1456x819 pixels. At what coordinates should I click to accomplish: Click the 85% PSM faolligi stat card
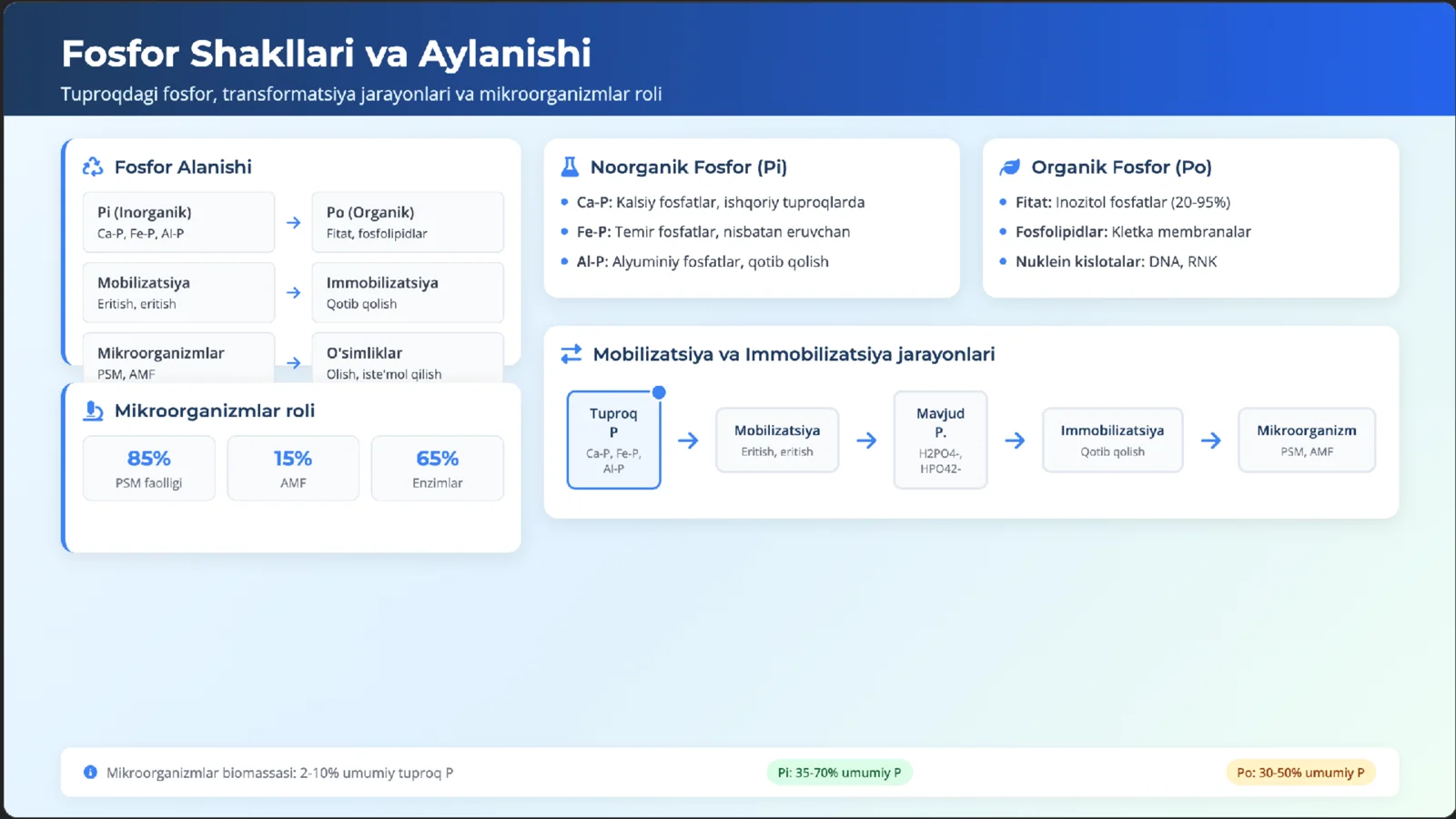coord(149,468)
